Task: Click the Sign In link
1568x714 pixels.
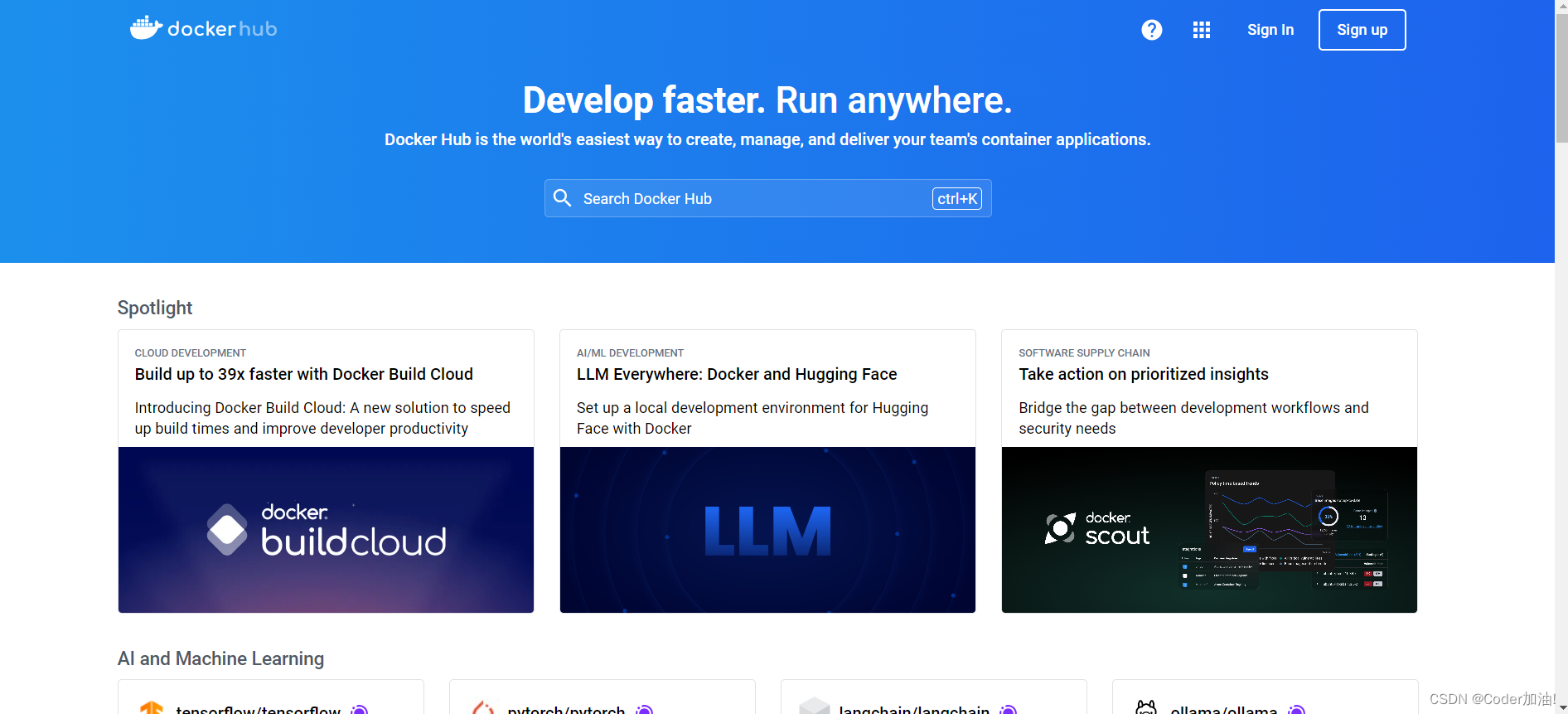Action: (1270, 30)
